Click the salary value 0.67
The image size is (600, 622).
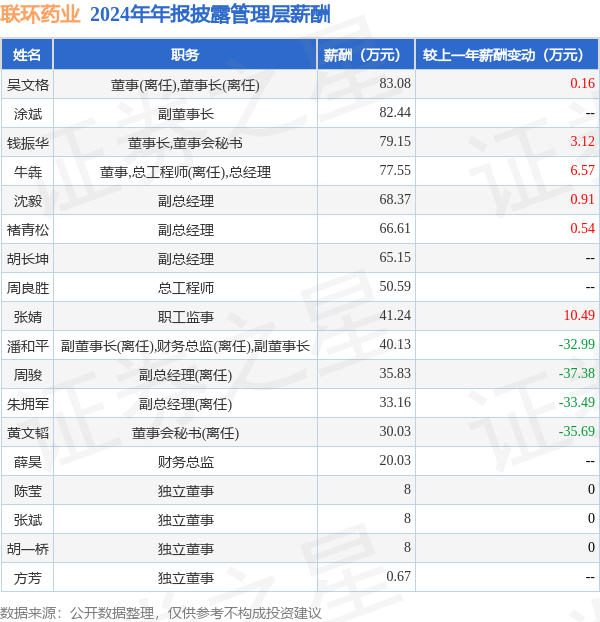coord(398,576)
